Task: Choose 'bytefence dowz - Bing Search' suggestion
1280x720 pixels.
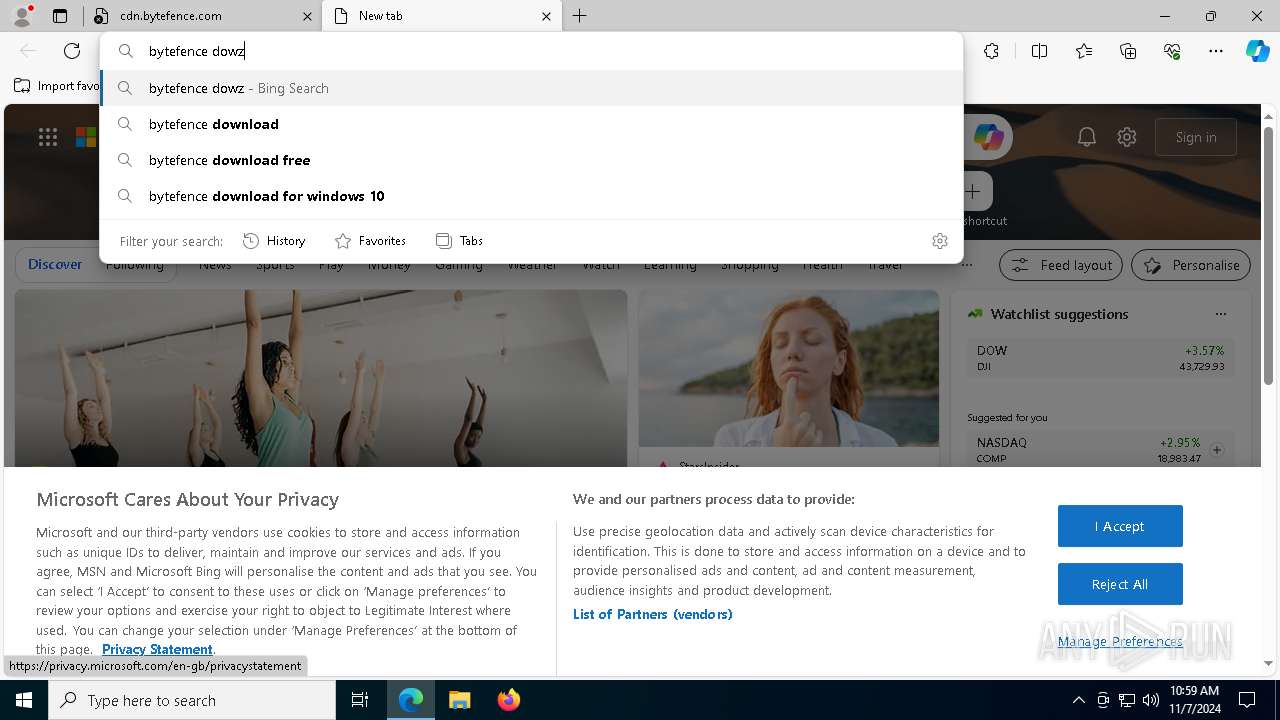Action: tap(531, 88)
